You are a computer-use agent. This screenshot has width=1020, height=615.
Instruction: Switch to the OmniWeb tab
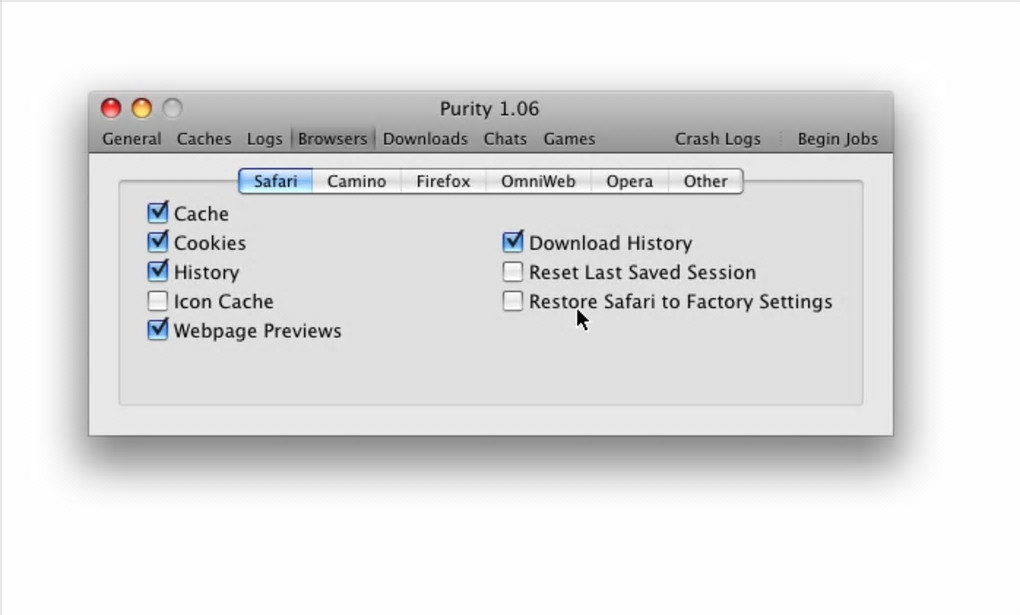(x=538, y=181)
